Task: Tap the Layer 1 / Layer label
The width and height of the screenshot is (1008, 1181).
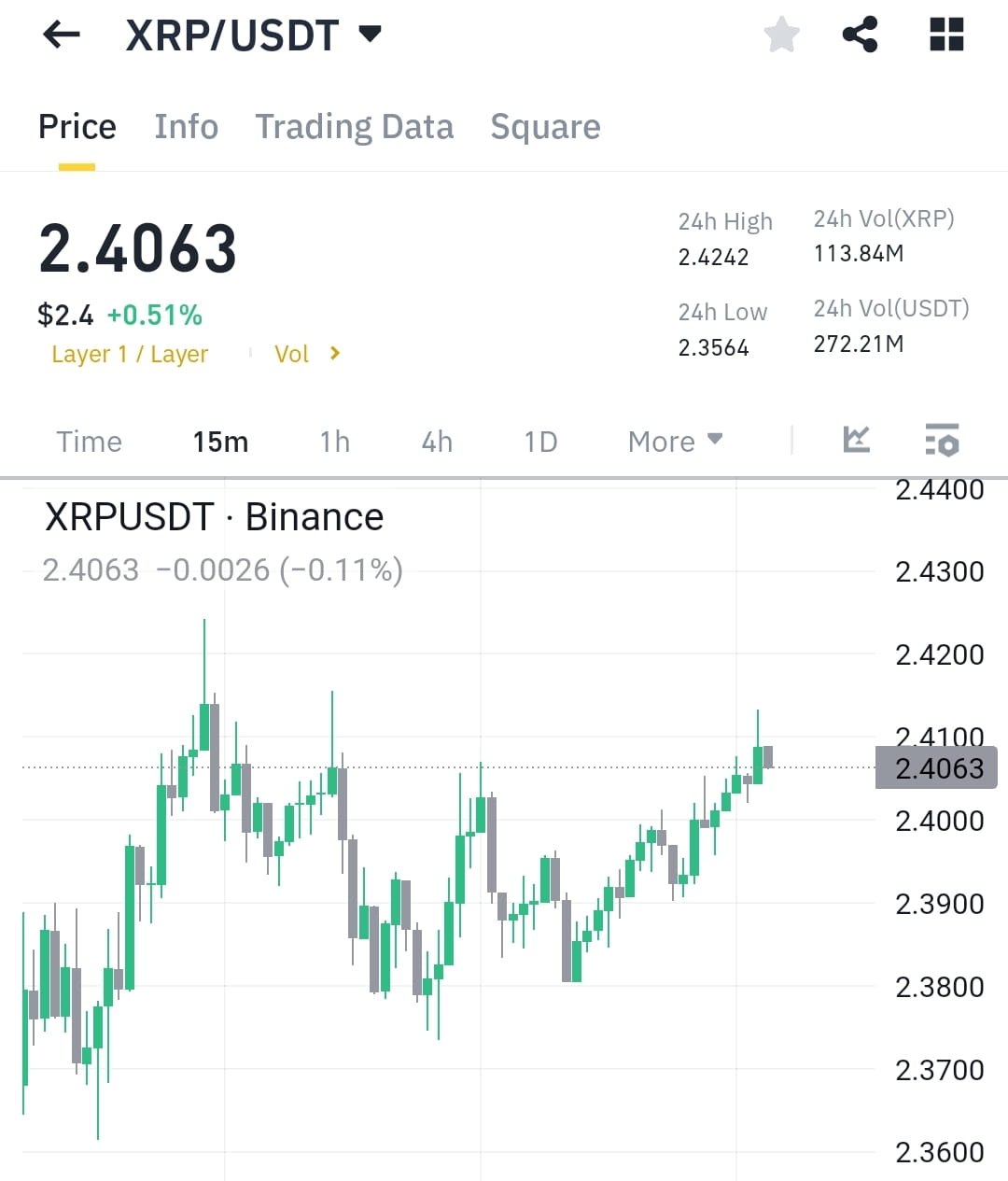Action: tap(130, 354)
